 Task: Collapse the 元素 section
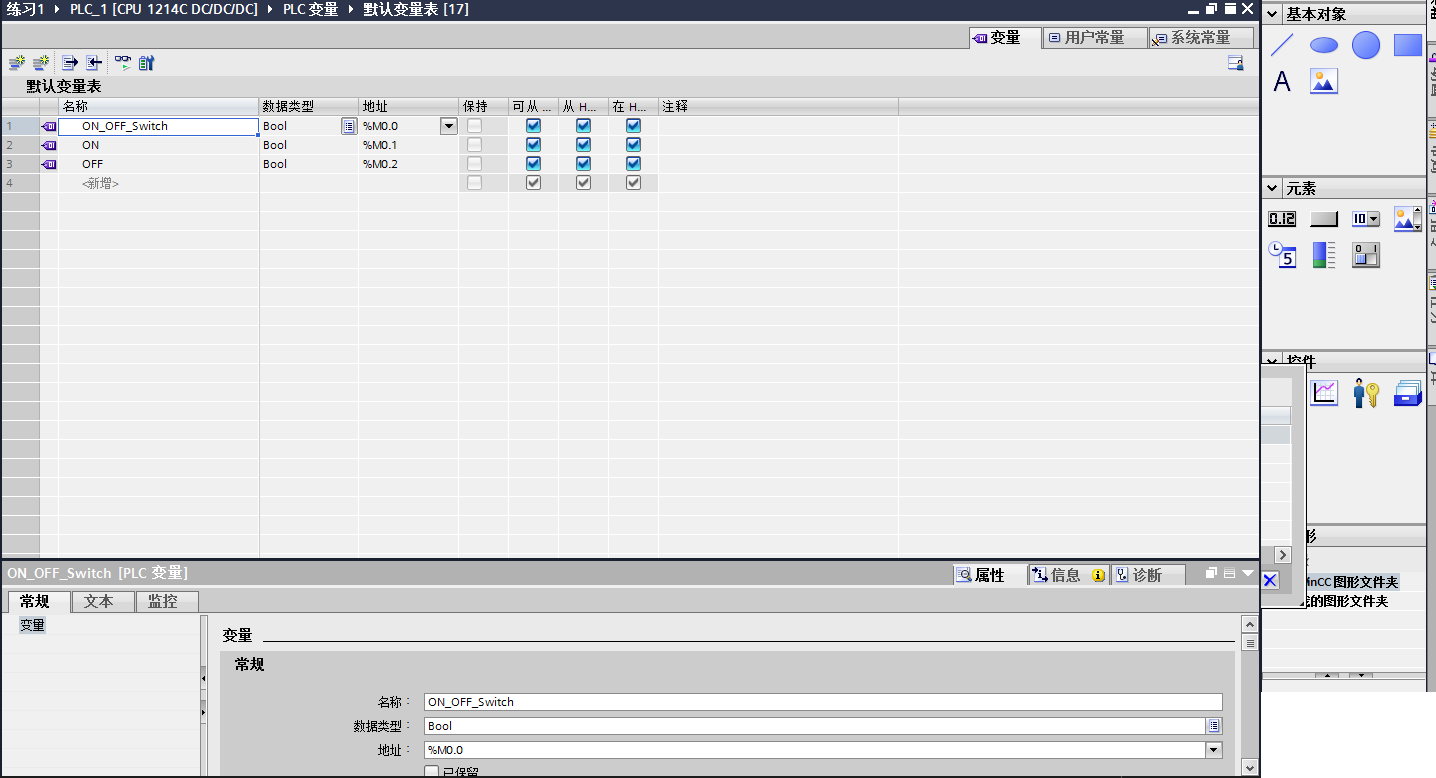point(1272,188)
